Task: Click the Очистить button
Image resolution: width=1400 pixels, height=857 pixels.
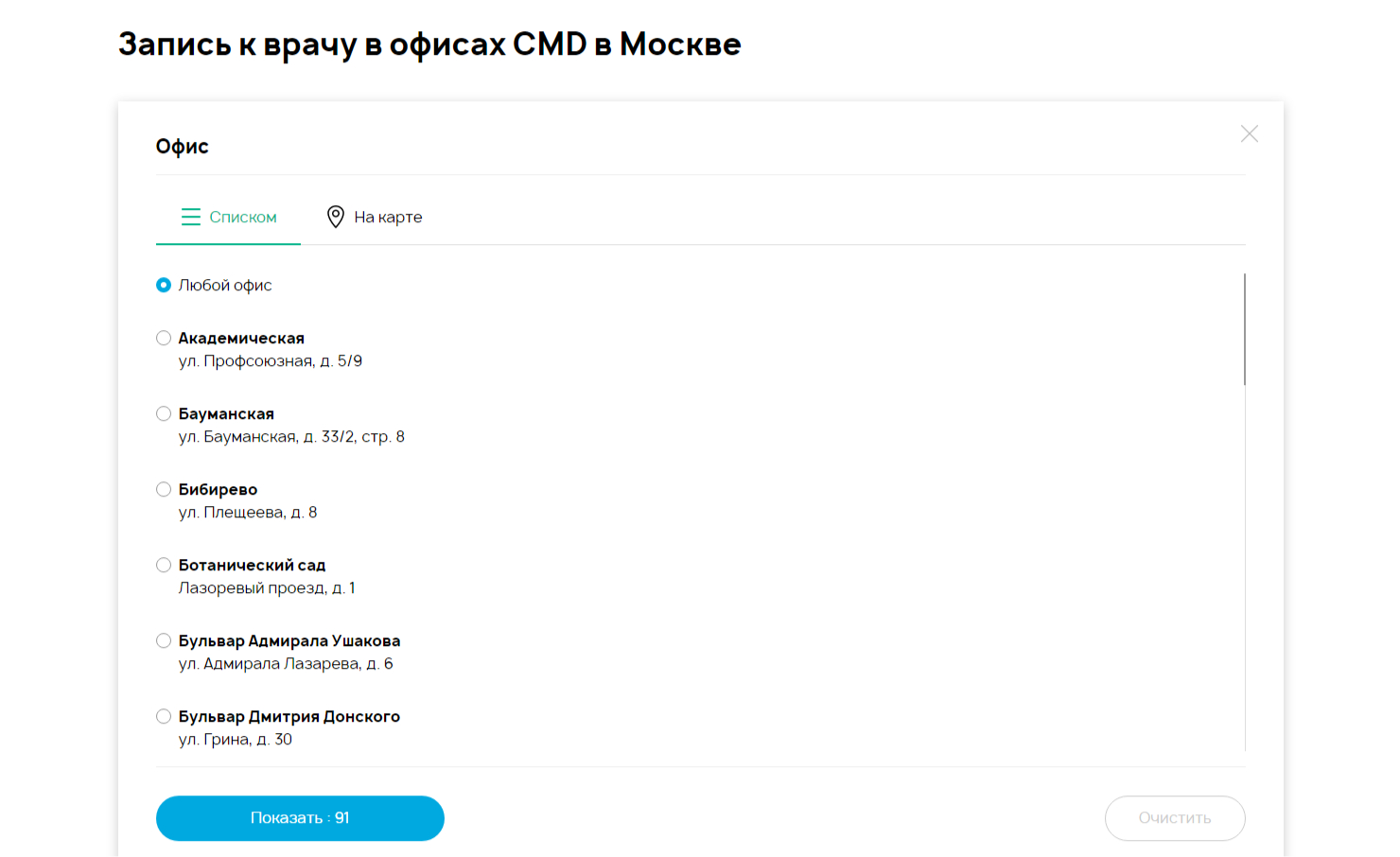Action: coord(1174,818)
